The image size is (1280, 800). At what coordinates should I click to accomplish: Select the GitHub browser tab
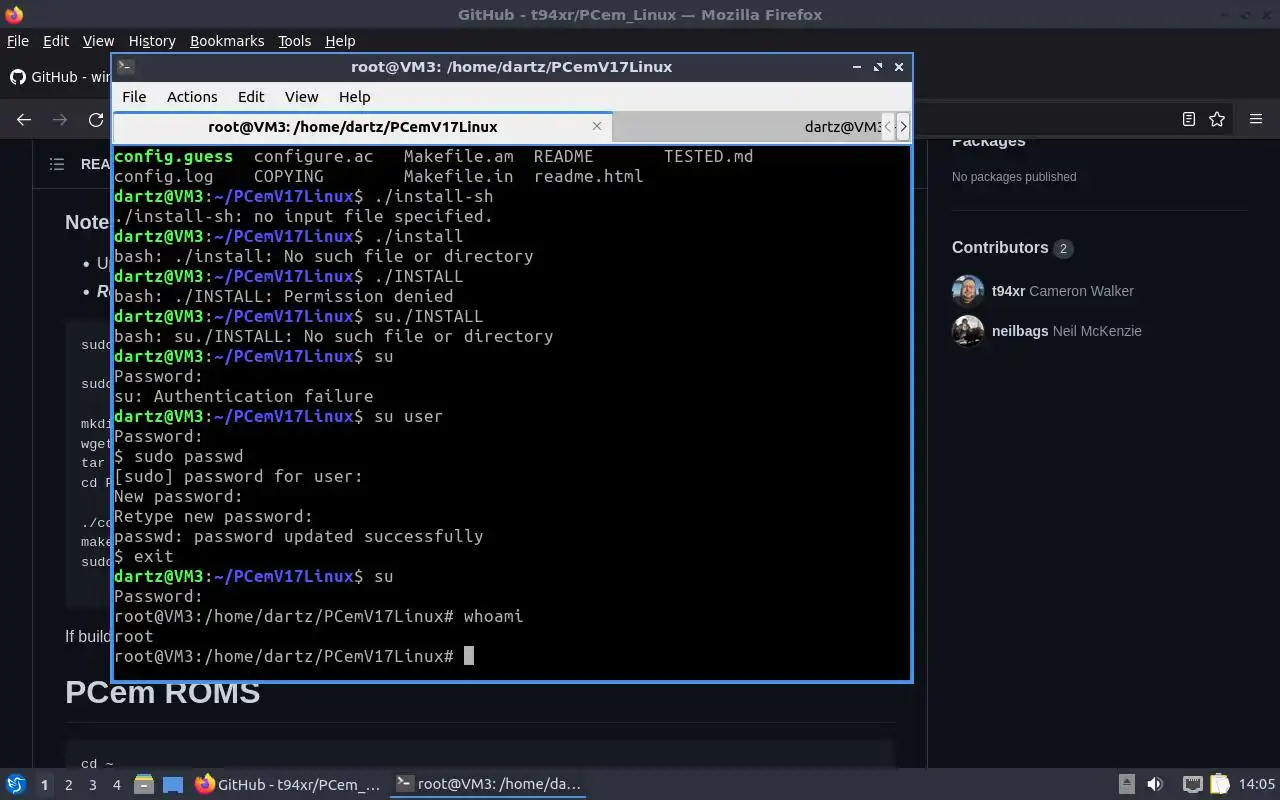60,77
